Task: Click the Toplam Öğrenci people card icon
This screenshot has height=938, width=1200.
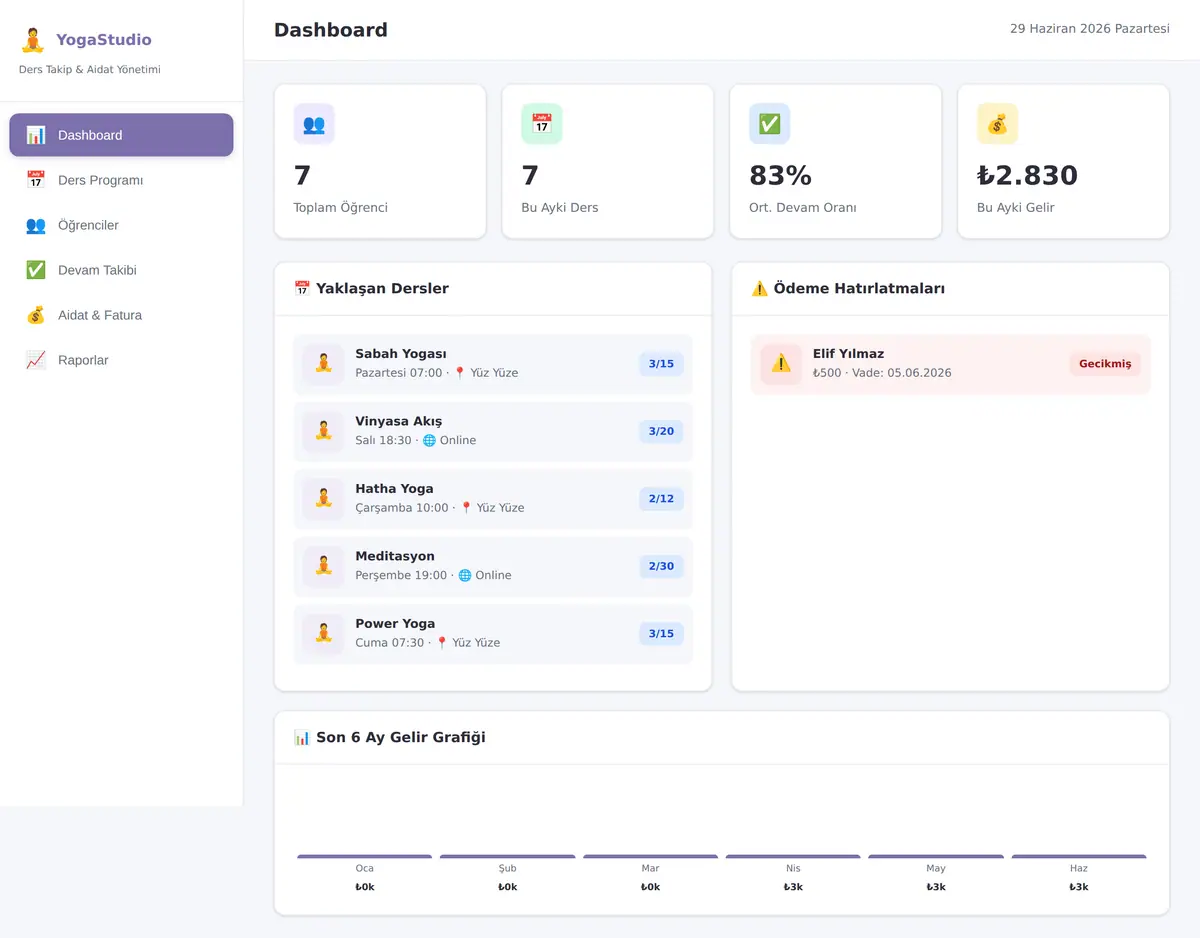Action: point(314,124)
